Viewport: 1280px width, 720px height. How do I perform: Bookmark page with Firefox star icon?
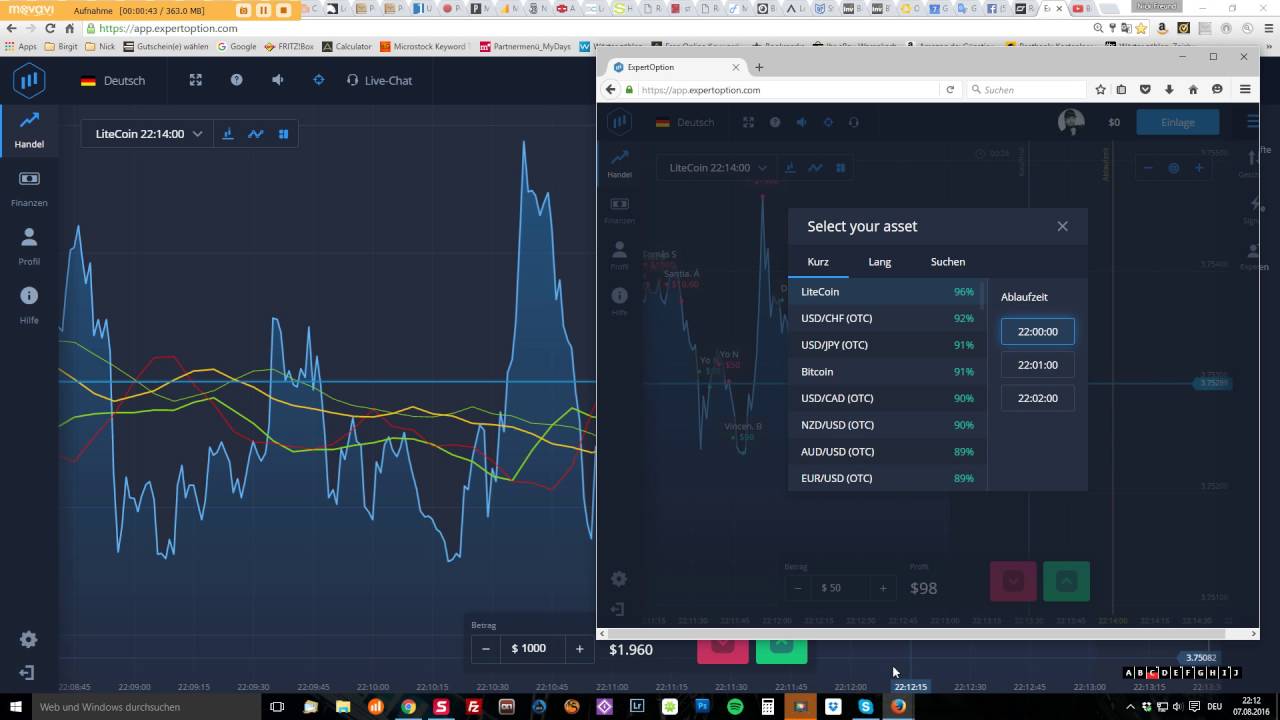(1101, 89)
